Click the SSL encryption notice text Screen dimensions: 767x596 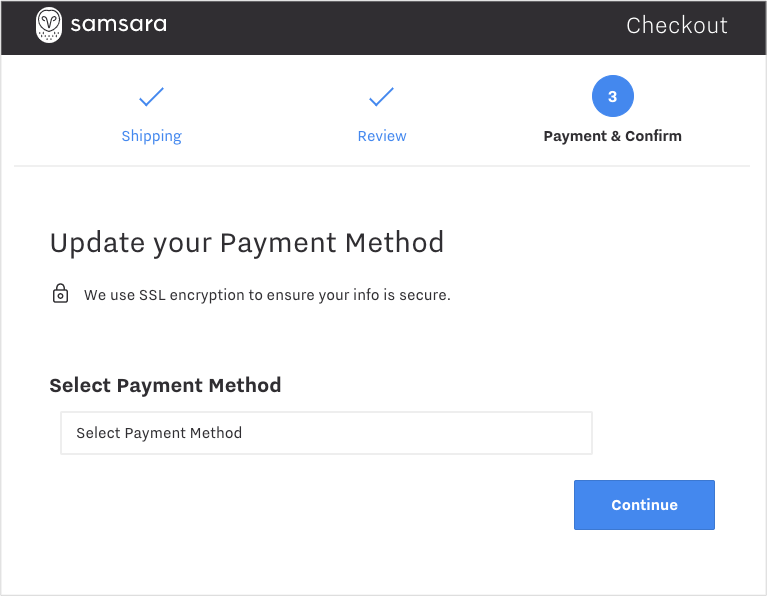point(267,295)
